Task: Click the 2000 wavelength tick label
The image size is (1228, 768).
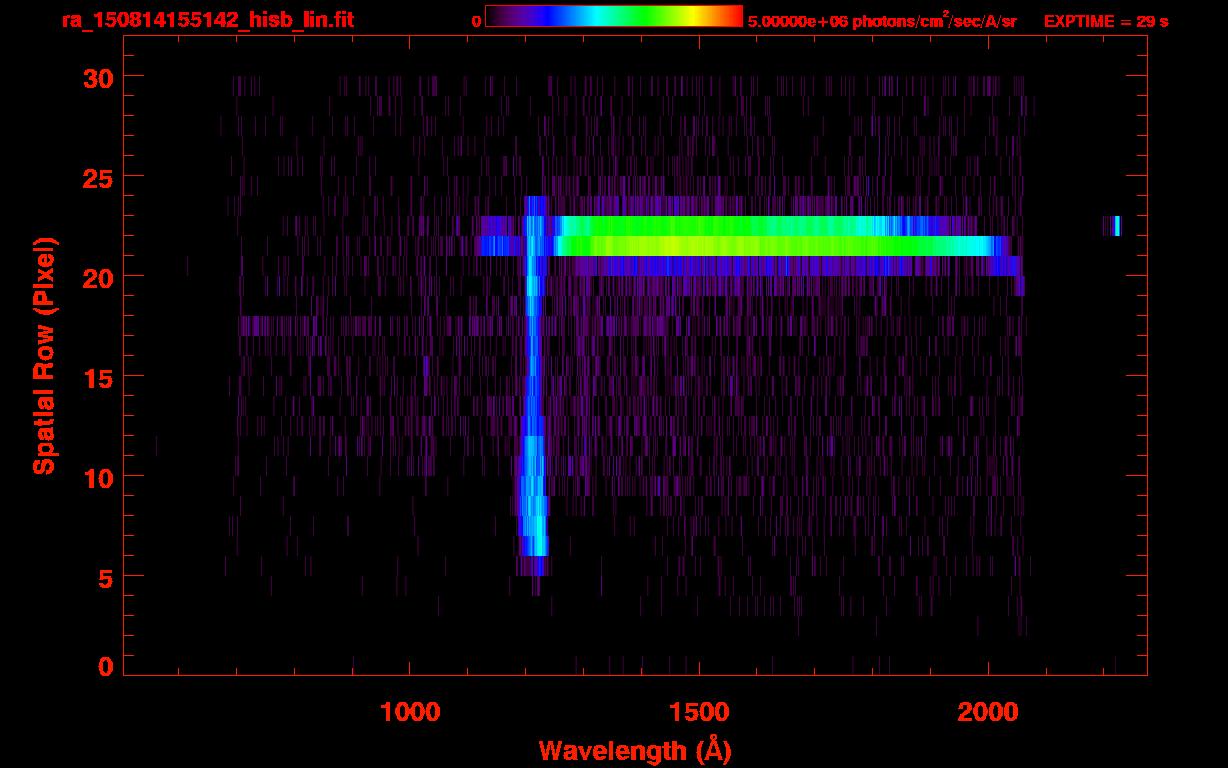Action: [x=988, y=712]
